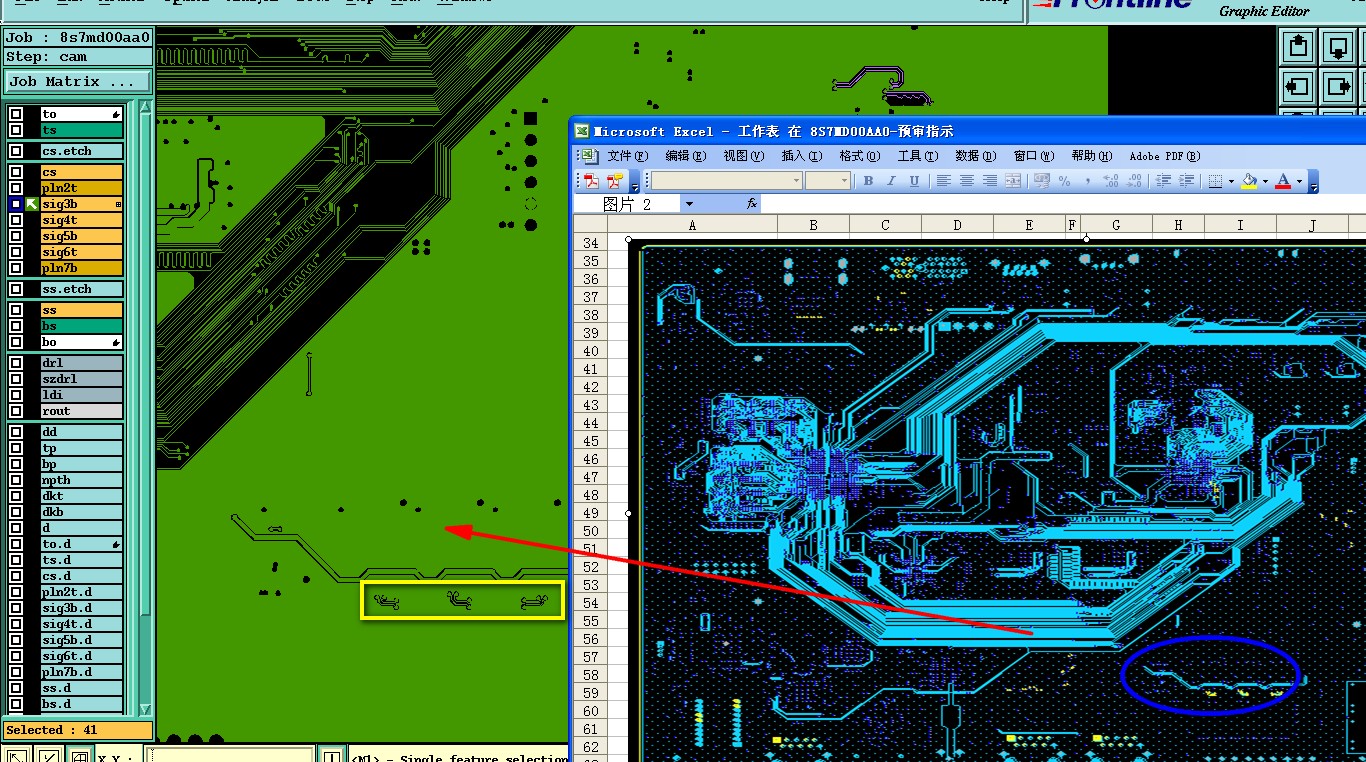Toggle visibility checkbox of layer ss.etch
1366x762 pixels.
pyautogui.click(x=15, y=289)
